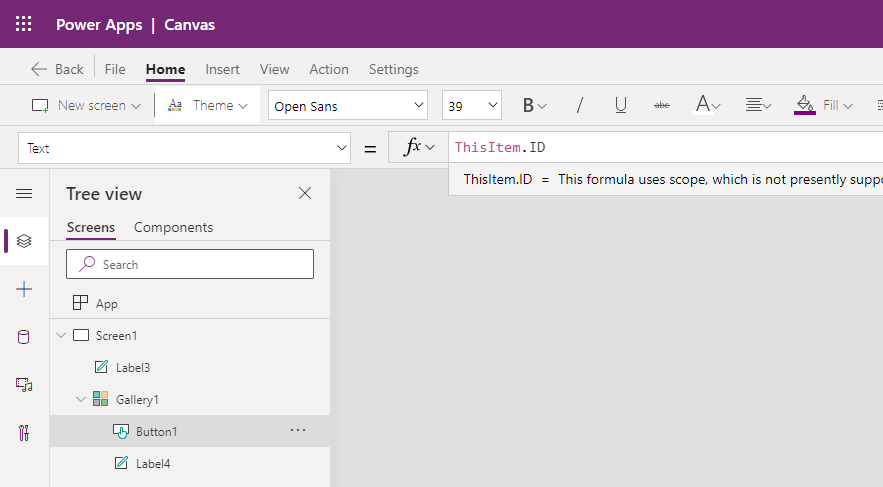Open the View tab
This screenshot has height=487, width=883.
(274, 69)
